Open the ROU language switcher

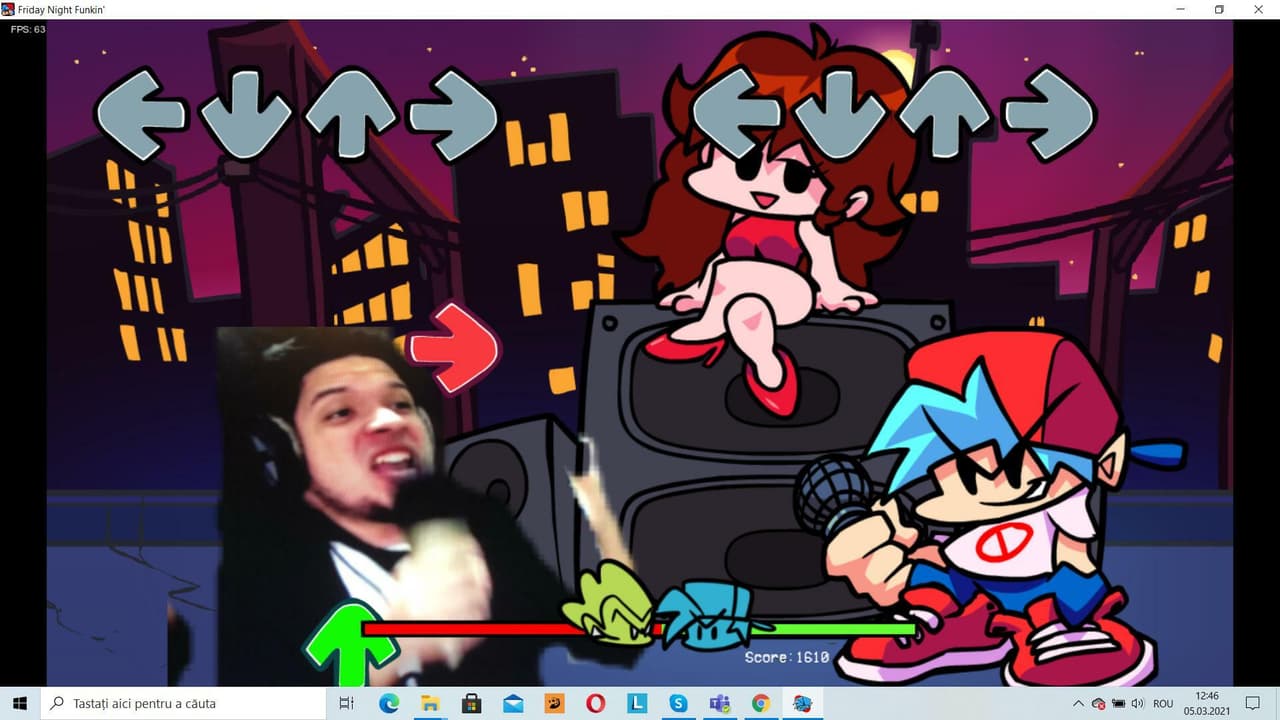coord(1163,704)
